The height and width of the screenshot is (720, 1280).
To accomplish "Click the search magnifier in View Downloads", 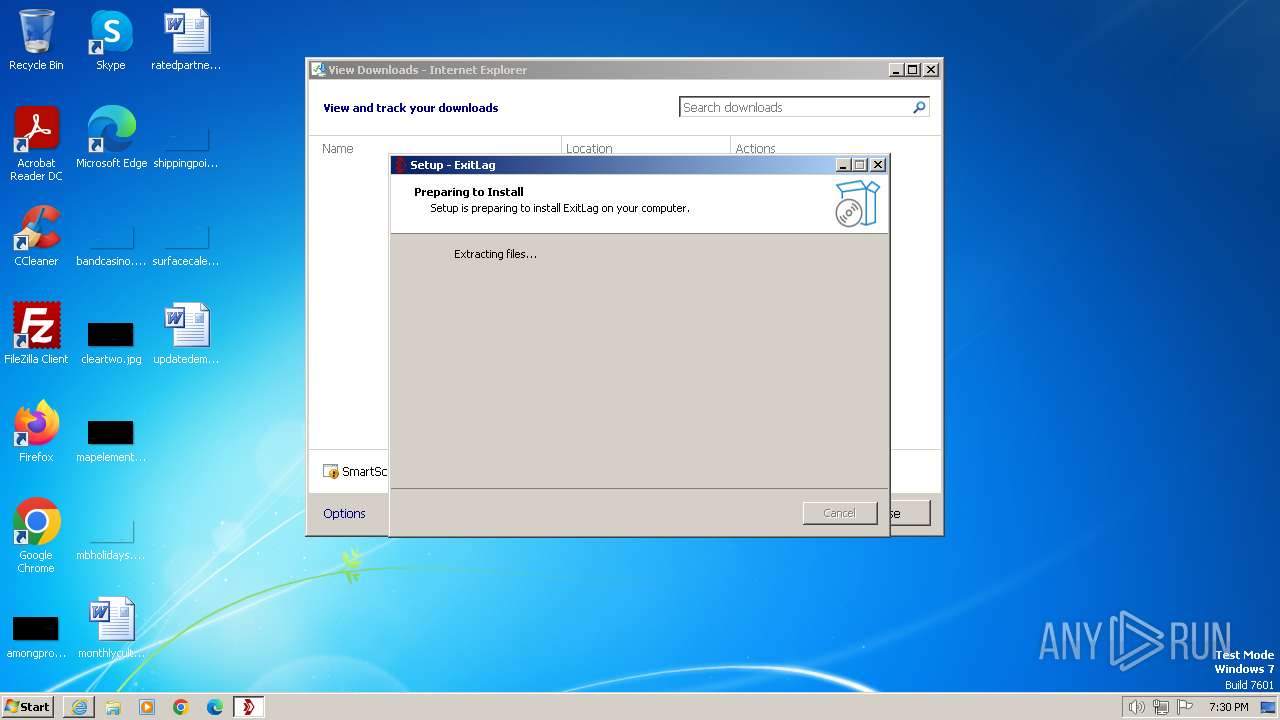I will click(x=919, y=107).
